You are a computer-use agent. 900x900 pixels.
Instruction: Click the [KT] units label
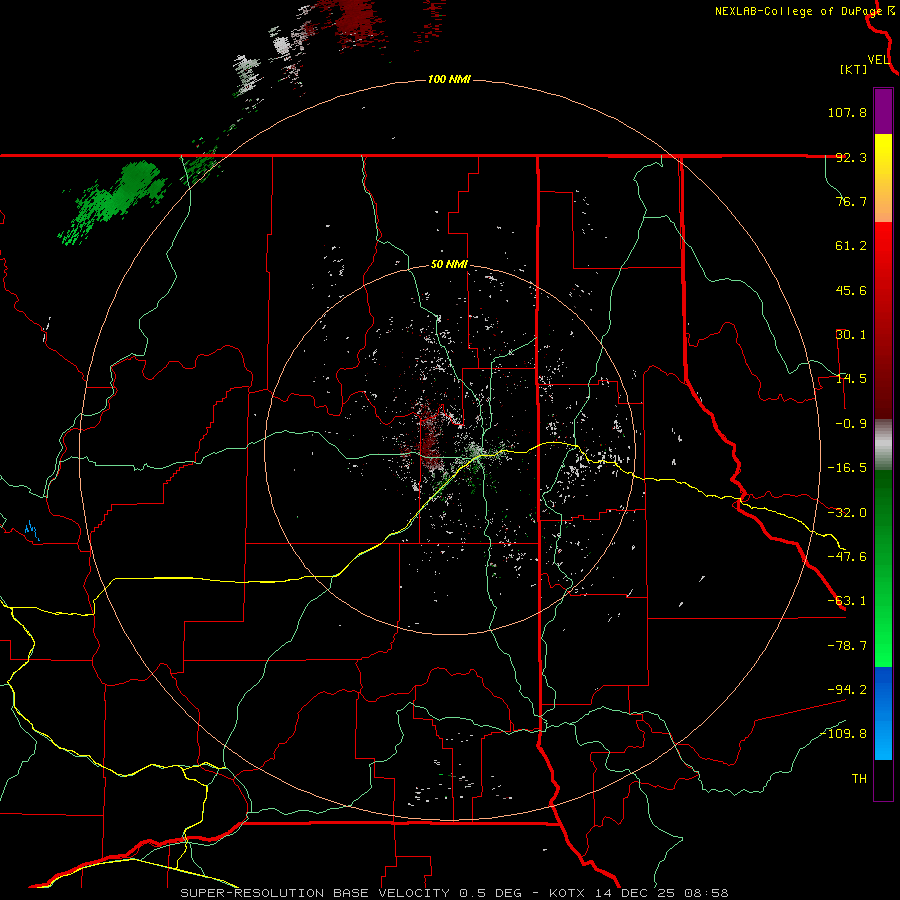[x=854, y=69]
